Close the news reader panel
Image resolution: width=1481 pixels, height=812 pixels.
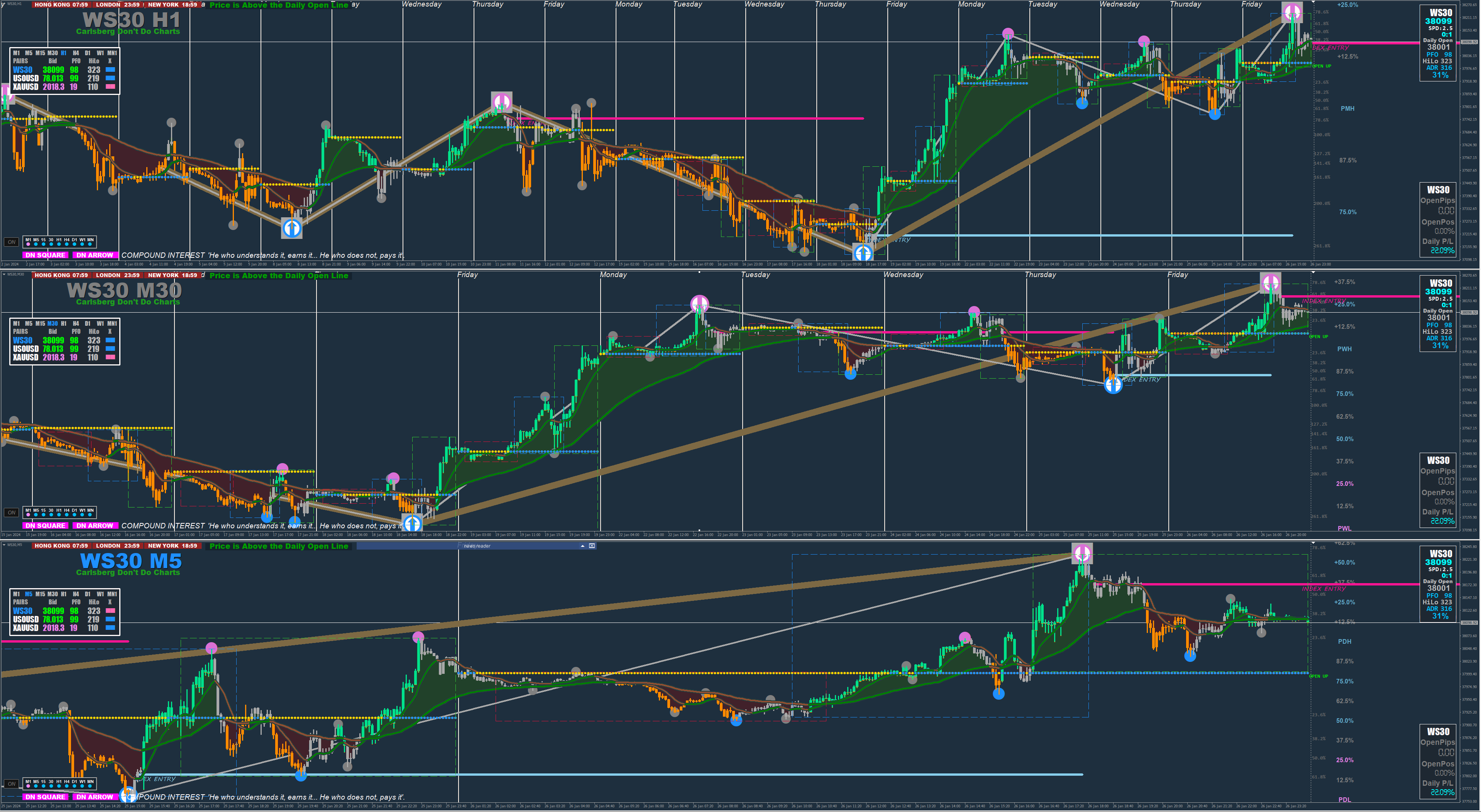pyautogui.click(x=592, y=546)
